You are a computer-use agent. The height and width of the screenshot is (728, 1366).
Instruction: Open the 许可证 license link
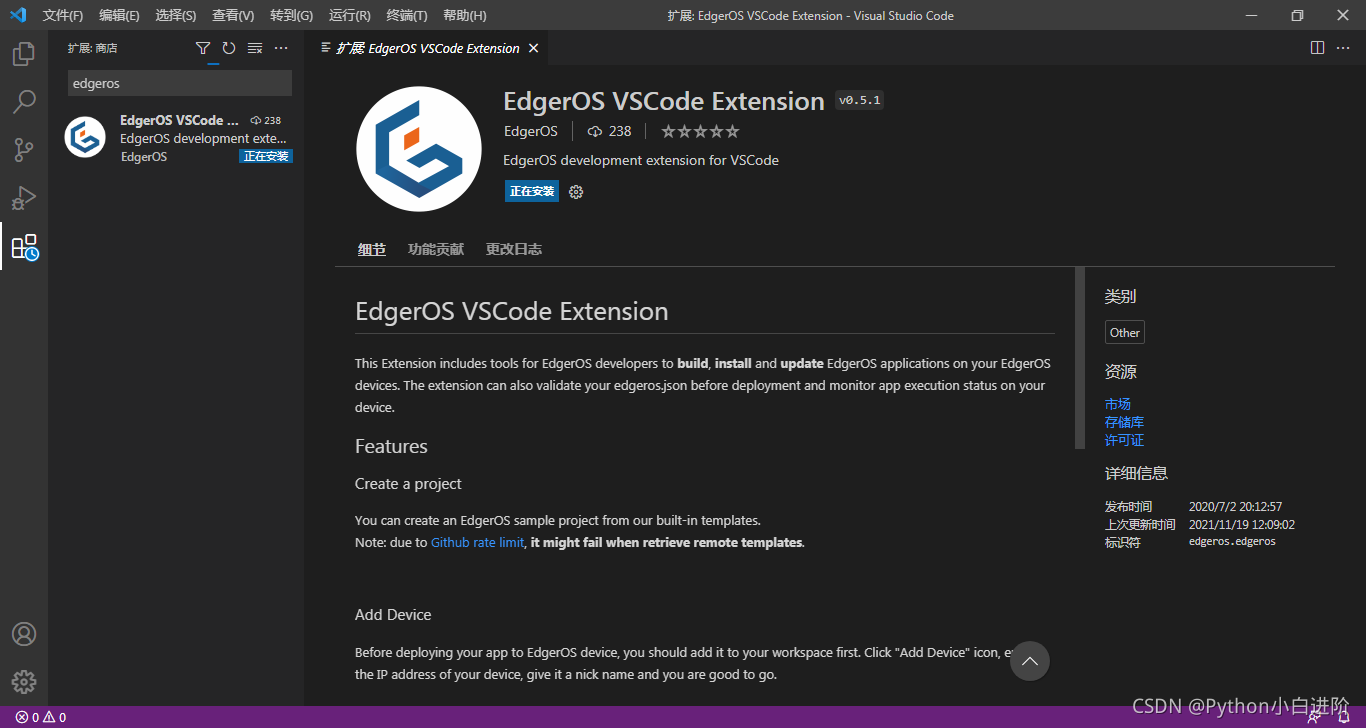(1124, 440)
